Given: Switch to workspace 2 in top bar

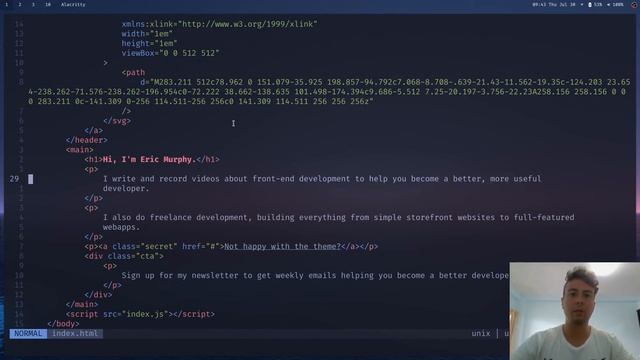Looking at the screenshot, I should (x=20, y=4).
